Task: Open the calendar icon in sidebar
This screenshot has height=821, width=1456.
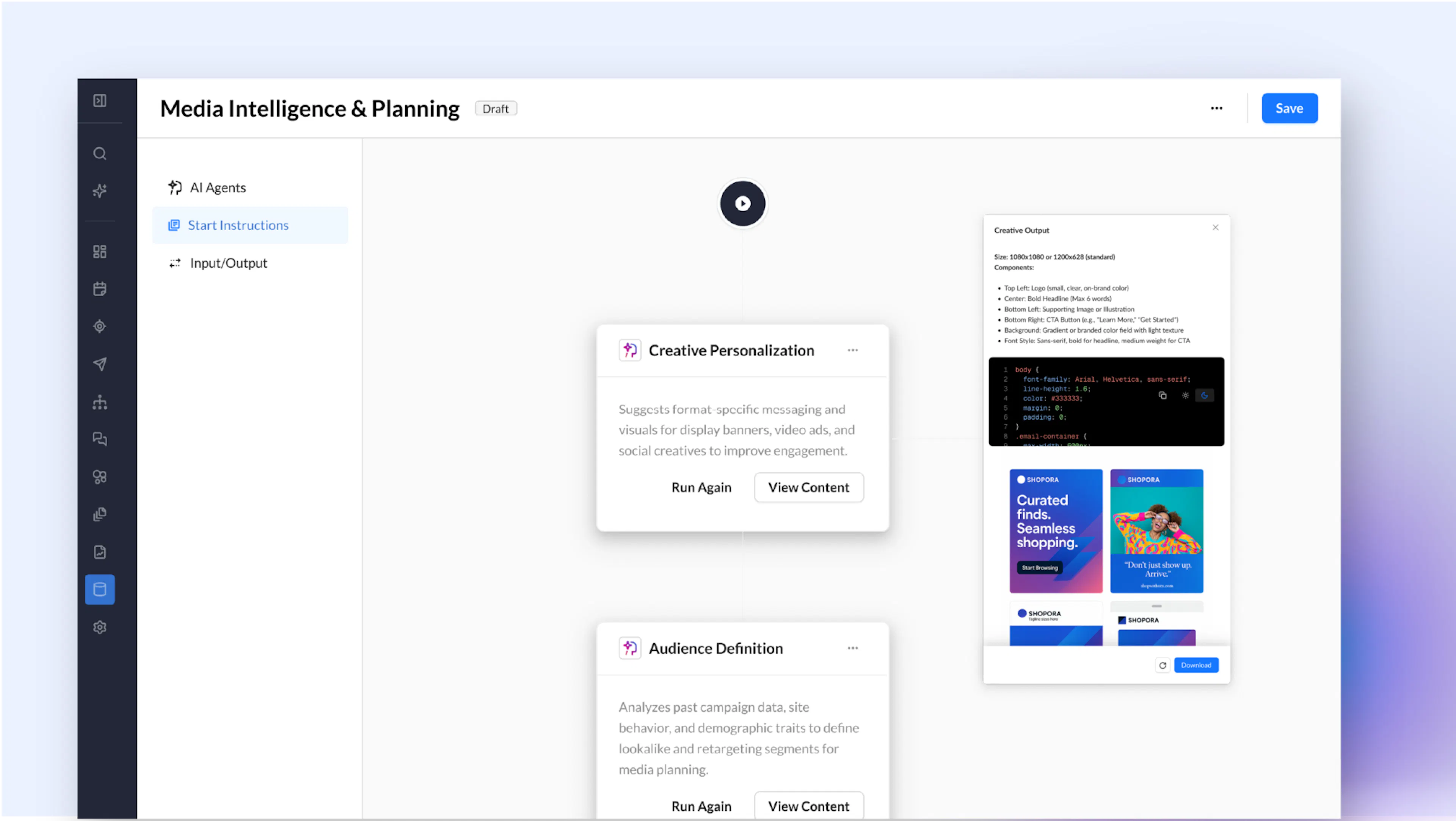Action: pyautogui.click(x=99, y=289)
